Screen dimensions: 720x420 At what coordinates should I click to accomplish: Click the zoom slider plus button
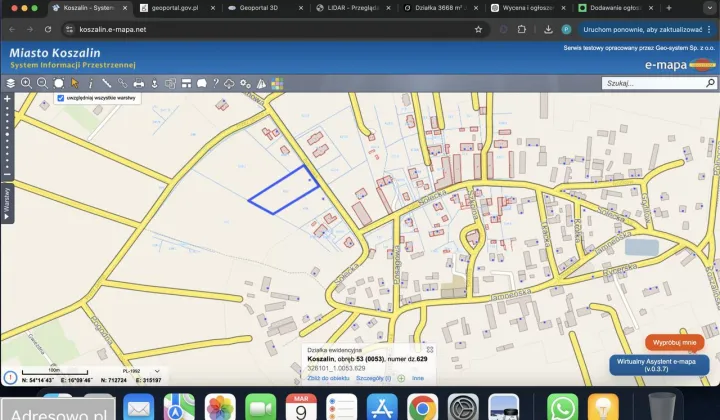pos(7,99)
